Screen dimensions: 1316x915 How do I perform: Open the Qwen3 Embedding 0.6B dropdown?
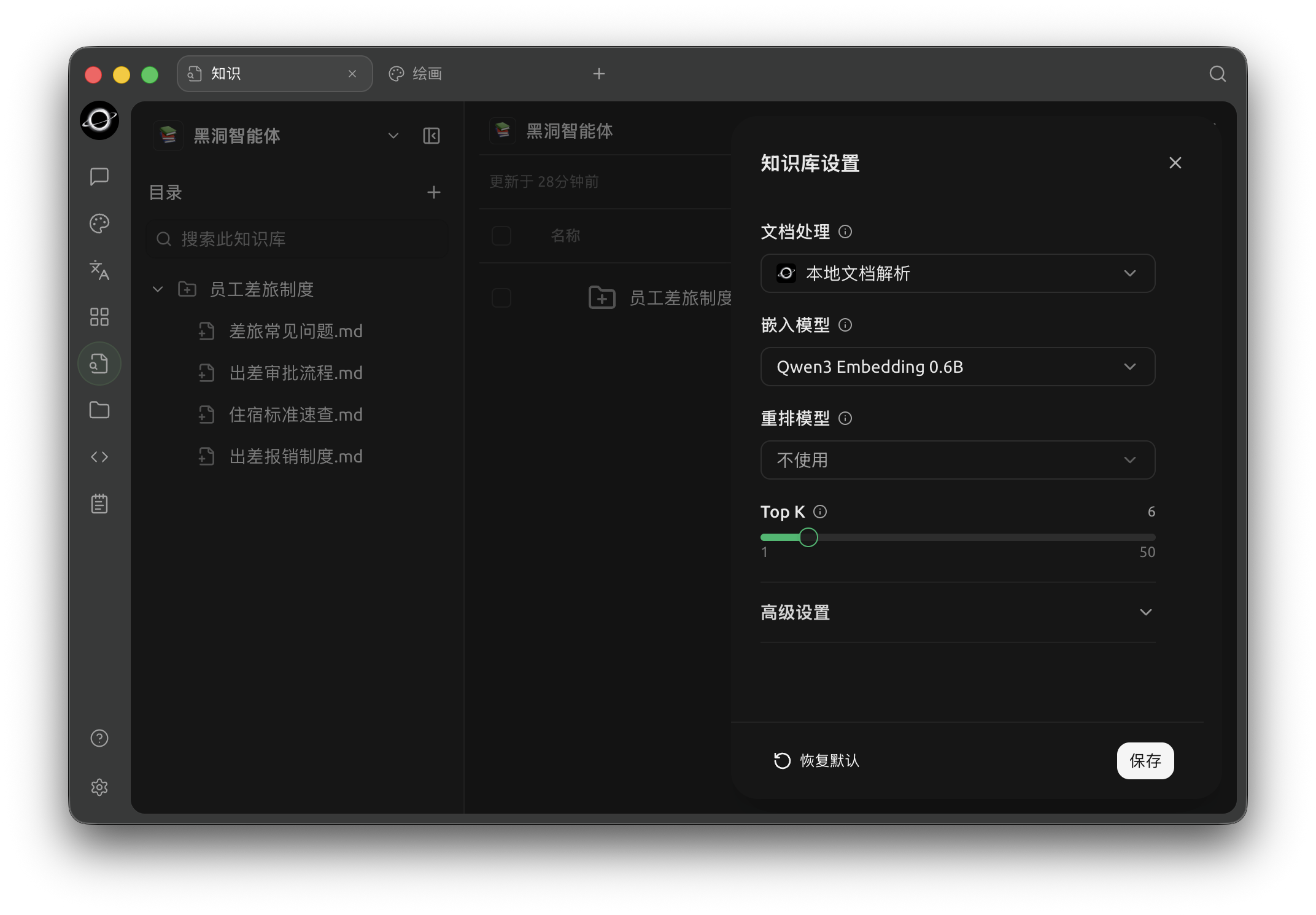pyautogui.click(x=958, y=367)
